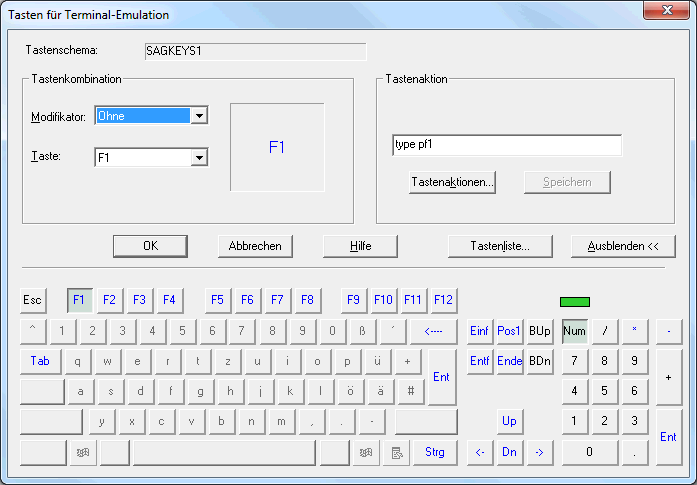Click Ausblenden << to hide keyboard
The width and height of the screenshot is (697, 485).
pyautogui.click(x=623, y=246)
